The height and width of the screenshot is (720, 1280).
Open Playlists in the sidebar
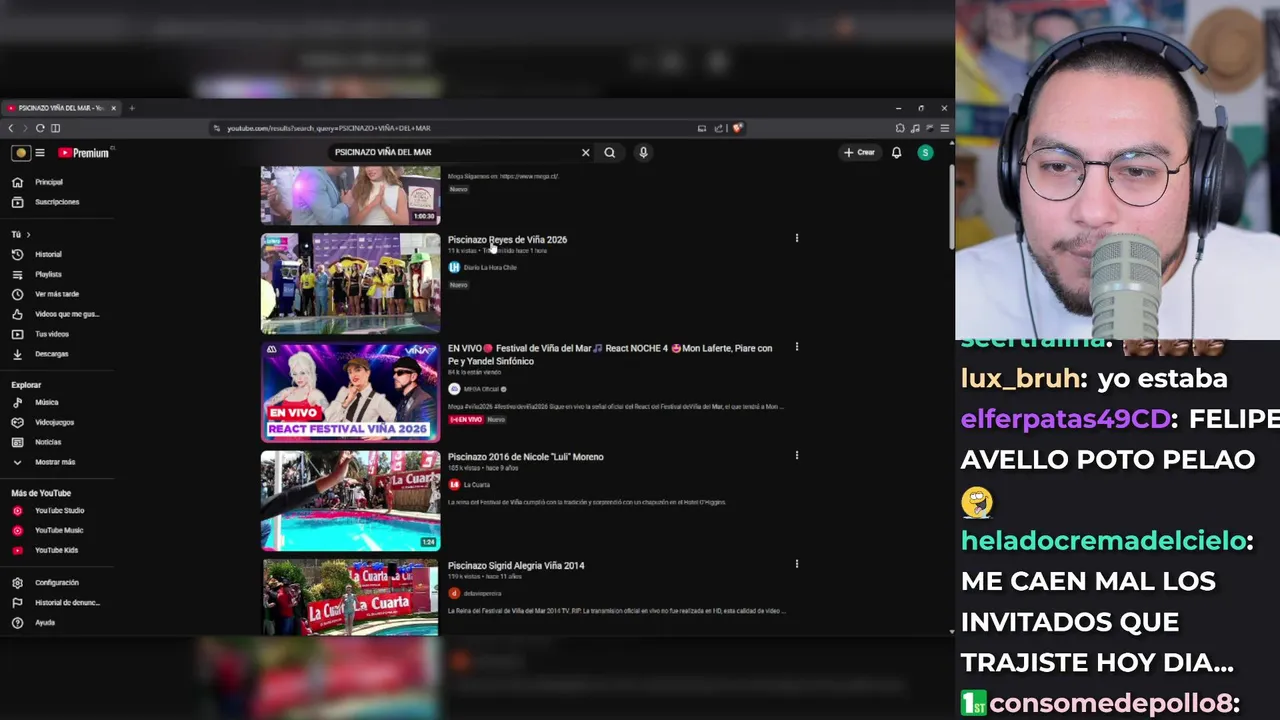[48, 274]
